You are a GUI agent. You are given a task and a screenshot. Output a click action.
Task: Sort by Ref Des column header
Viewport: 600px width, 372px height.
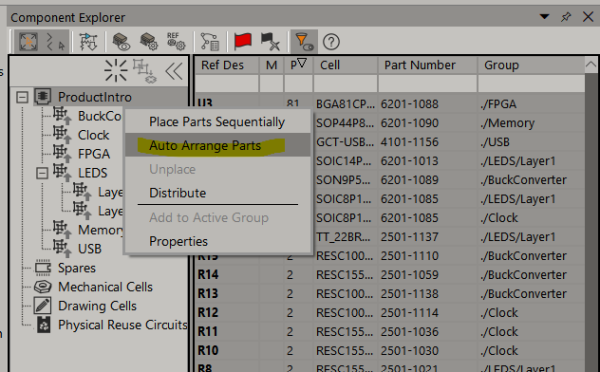227,65
